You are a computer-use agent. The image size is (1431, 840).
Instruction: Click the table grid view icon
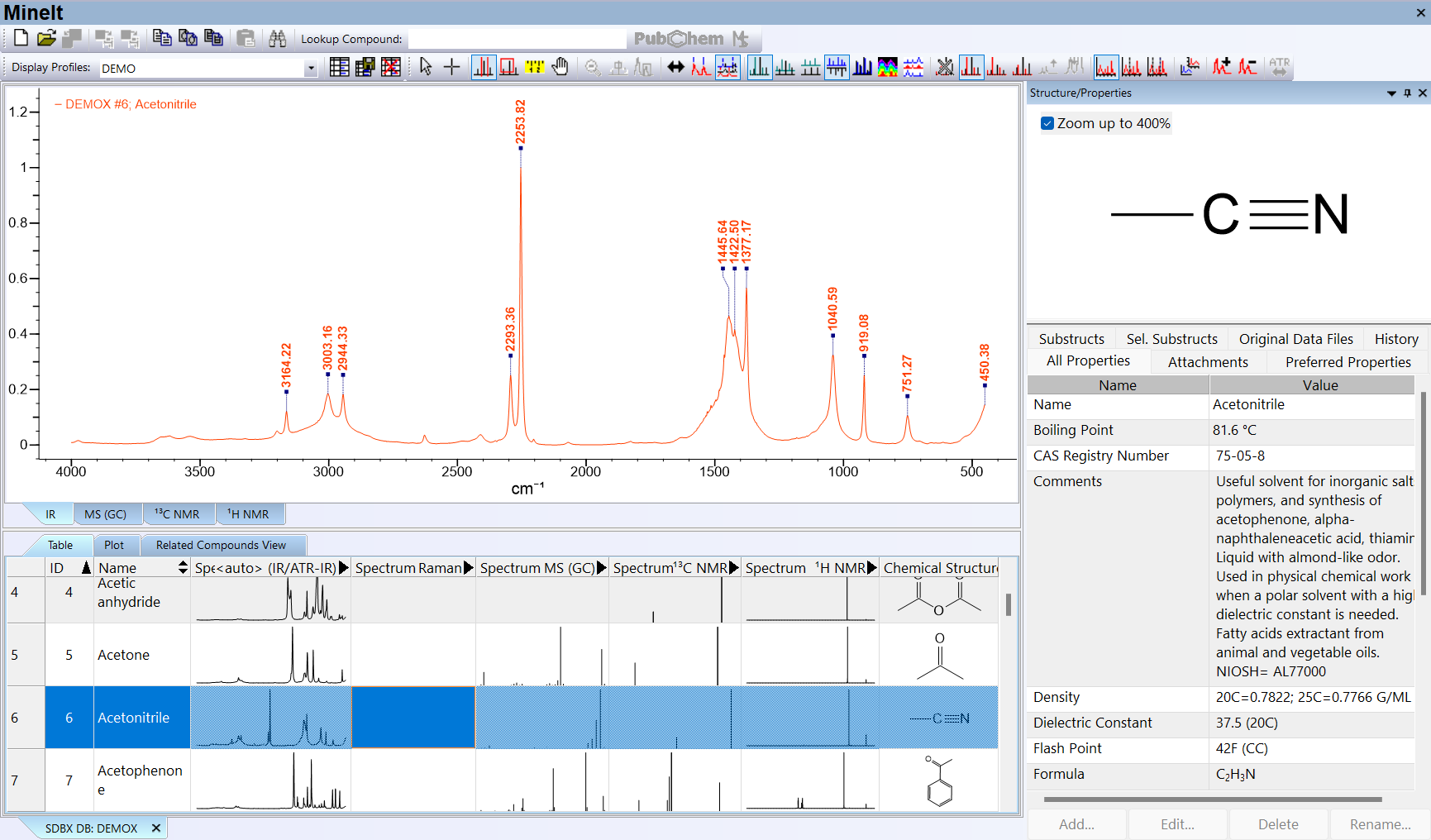(339, 67)
